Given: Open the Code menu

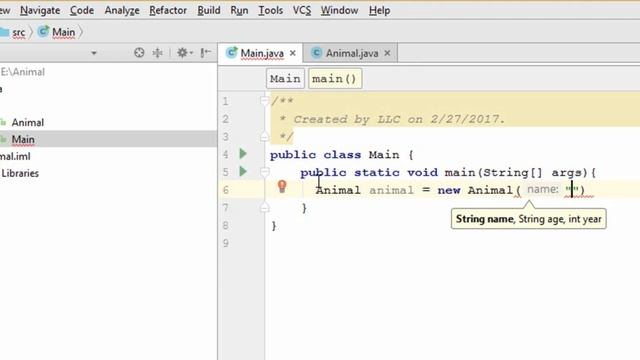Looking at the screenshot, I should tap(82, 10).
